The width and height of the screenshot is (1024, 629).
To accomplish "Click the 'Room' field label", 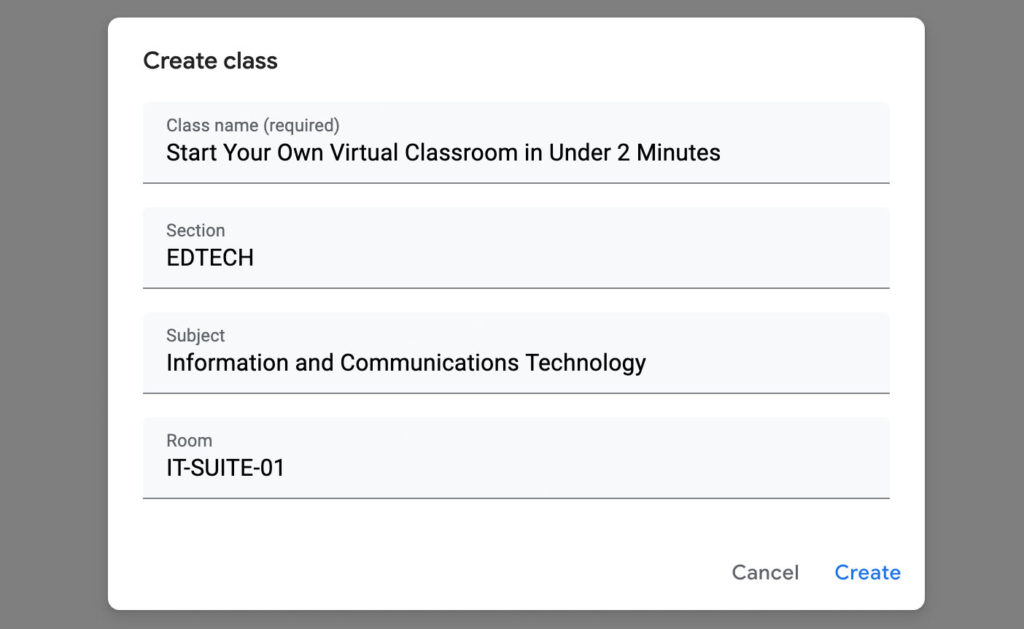I will click(189, 440).
